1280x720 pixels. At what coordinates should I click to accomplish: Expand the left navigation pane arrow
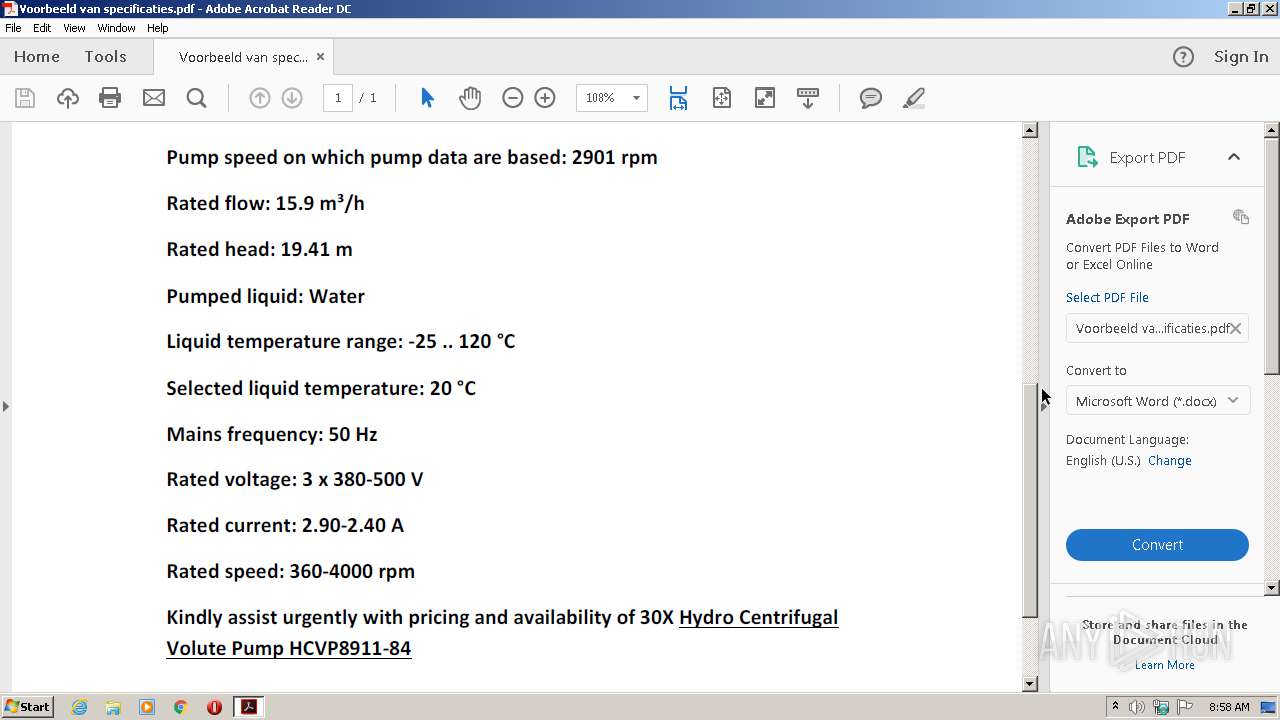pos(6,406)
